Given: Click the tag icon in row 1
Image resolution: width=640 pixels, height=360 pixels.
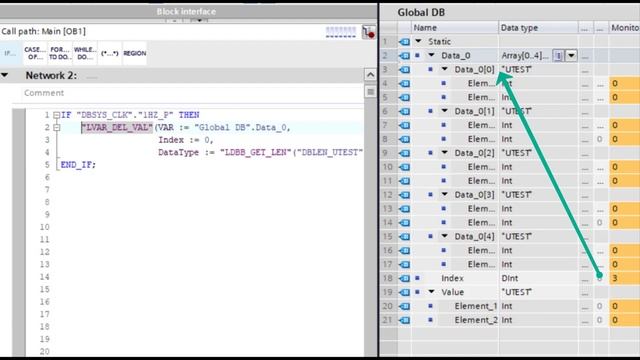Looking at the screenshot, I should tap(404, 42).
